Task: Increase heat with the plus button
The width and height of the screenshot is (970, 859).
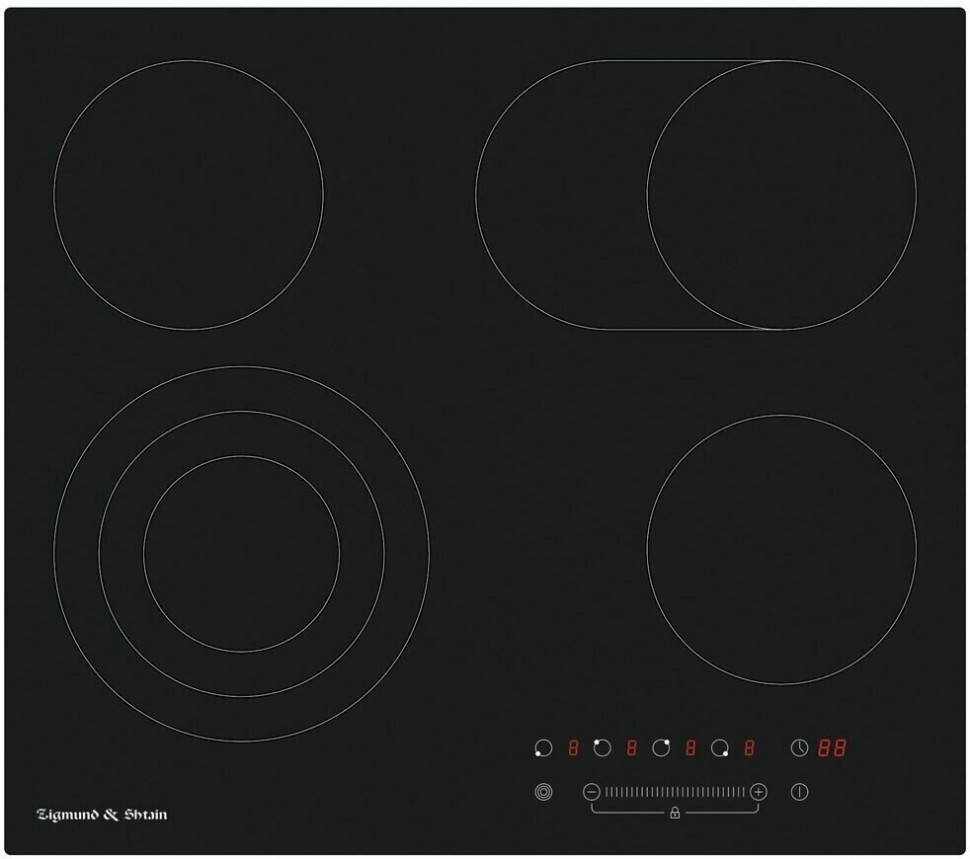Action: (758, 792)
